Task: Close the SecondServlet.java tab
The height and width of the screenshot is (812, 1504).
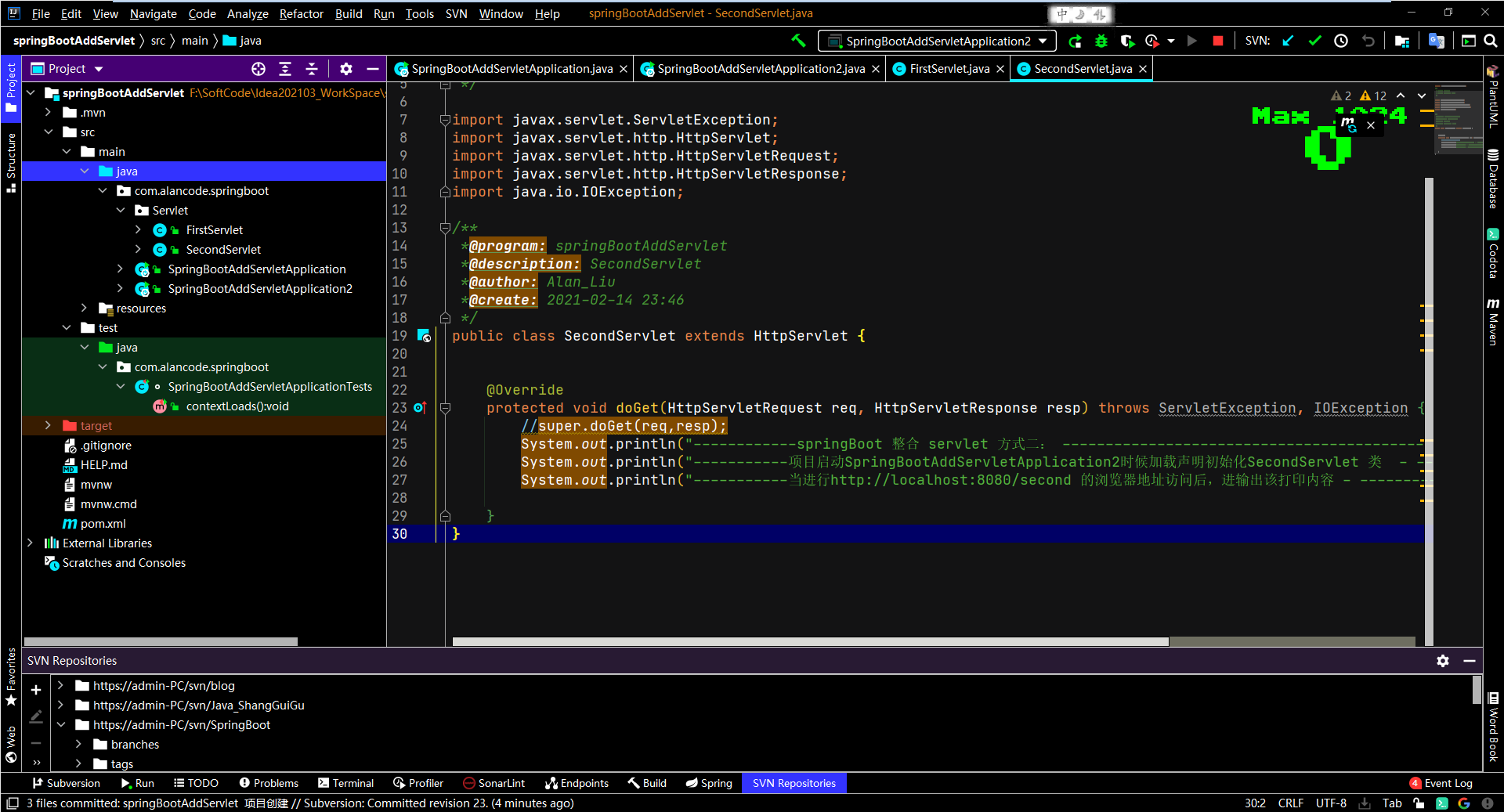Action: pyautogui.click(x=1143, y=69)
